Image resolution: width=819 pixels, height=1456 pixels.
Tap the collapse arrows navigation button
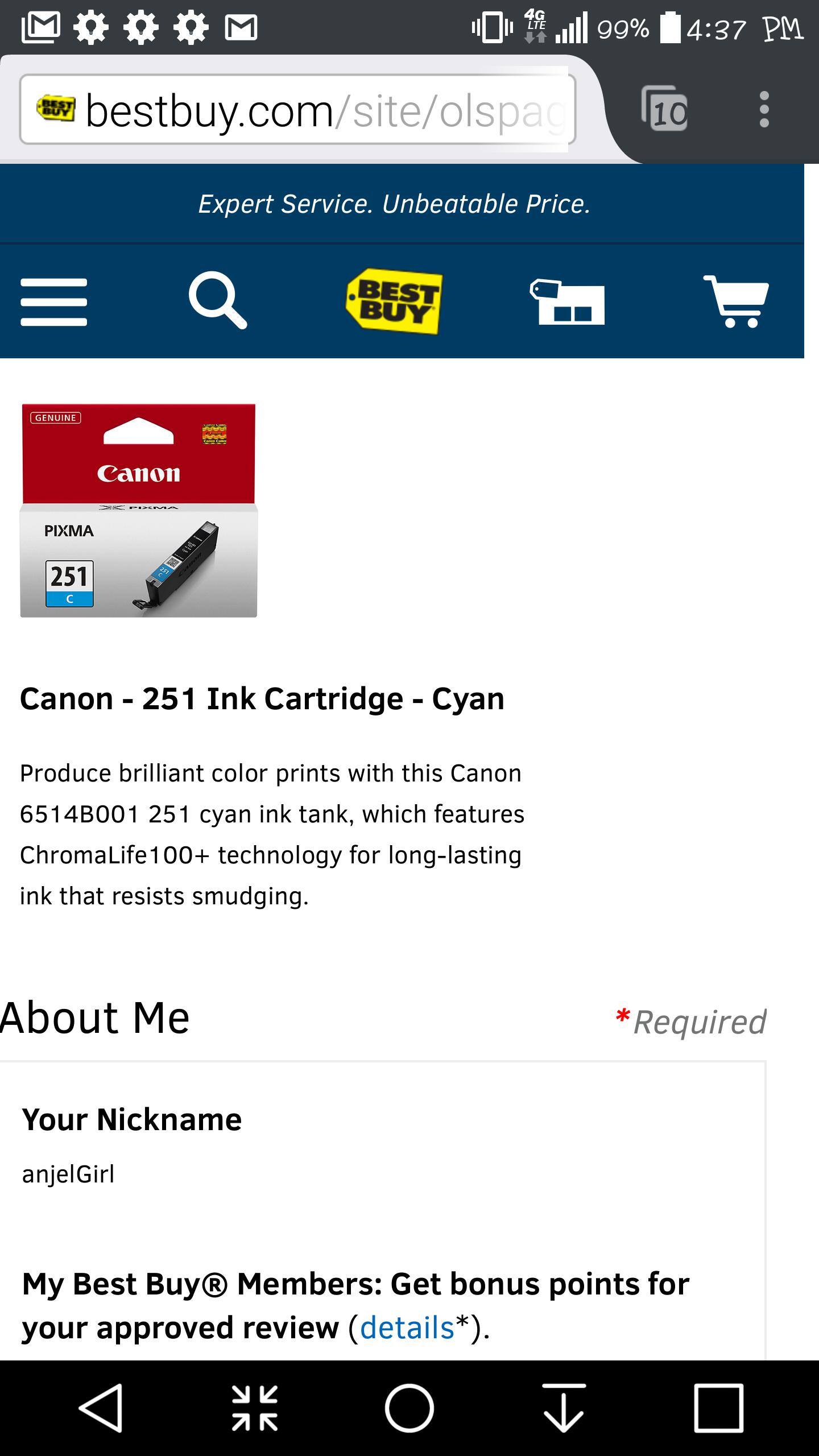coord(255,1408)
